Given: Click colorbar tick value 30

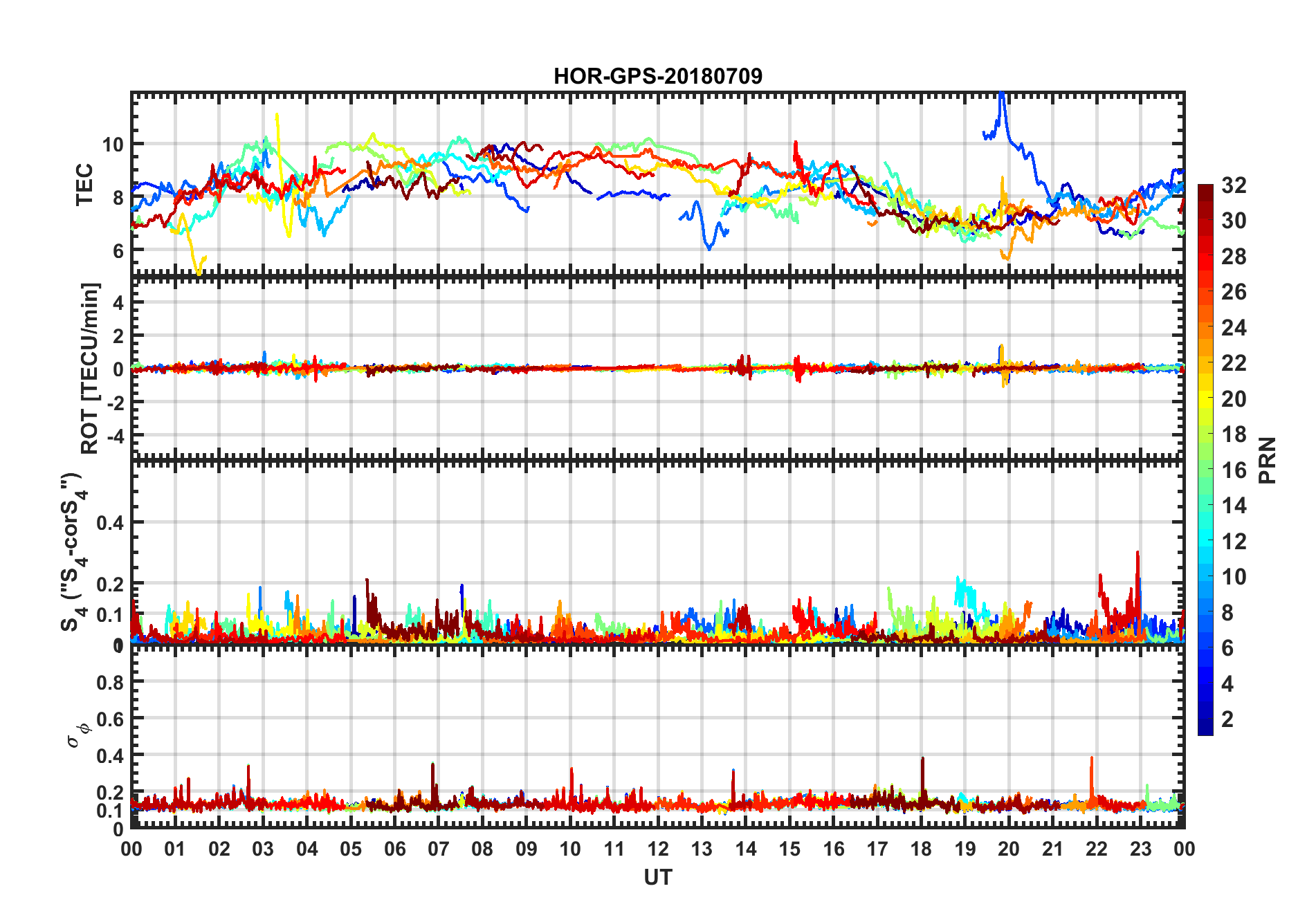Looking at the screenshot, I should tap(1234, 221).
